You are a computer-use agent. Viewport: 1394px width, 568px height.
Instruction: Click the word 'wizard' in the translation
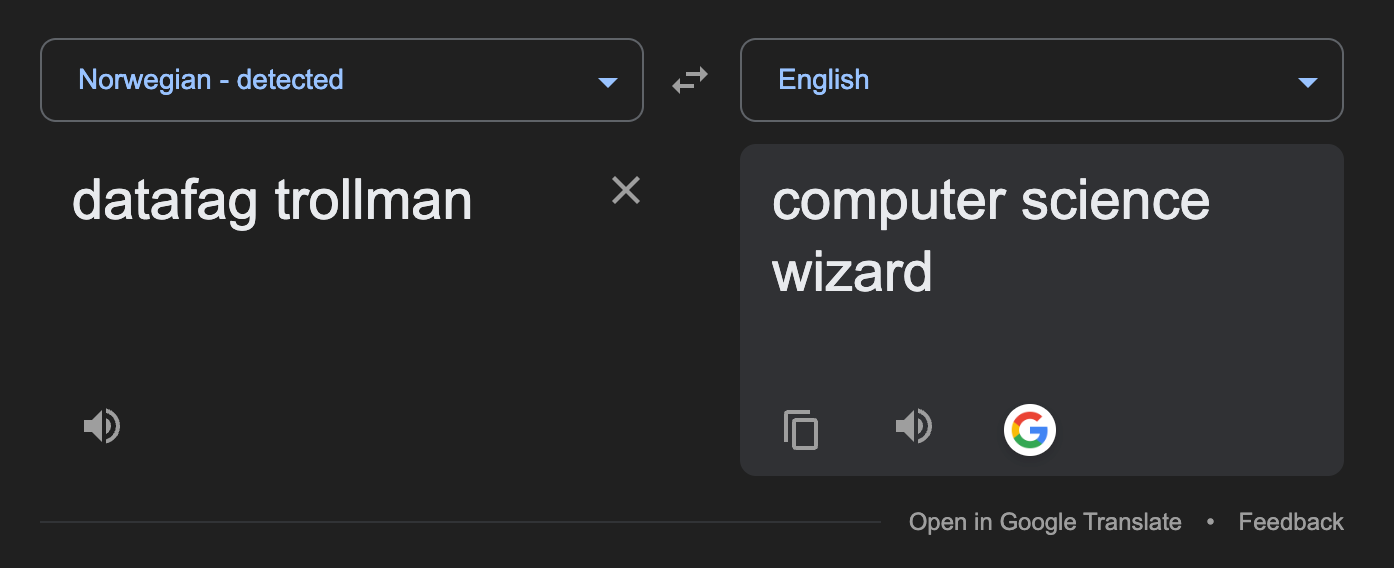(852, 272)
